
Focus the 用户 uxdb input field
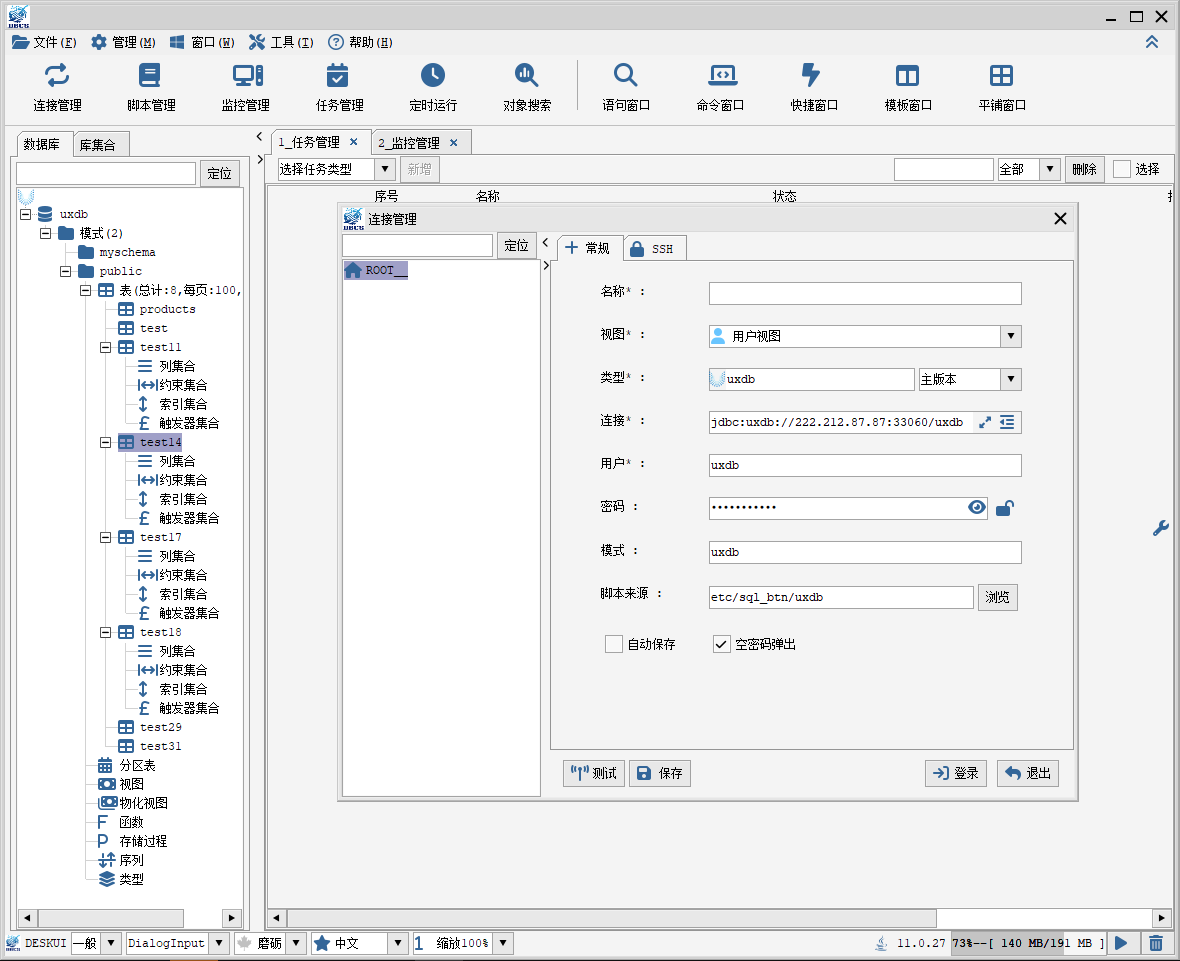coord(865,465)
